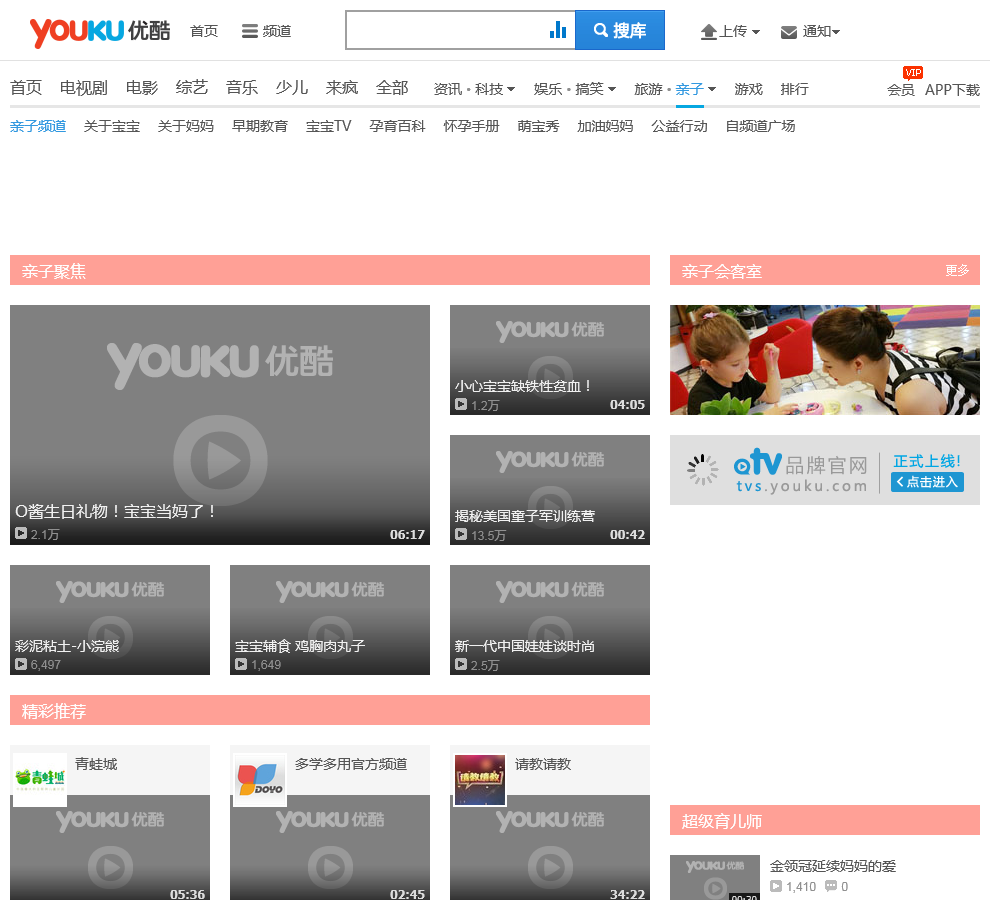Screen dimensions: 990x900
Task: Open the 金领冠 small video thumbnail
Action: pos(715,878)
